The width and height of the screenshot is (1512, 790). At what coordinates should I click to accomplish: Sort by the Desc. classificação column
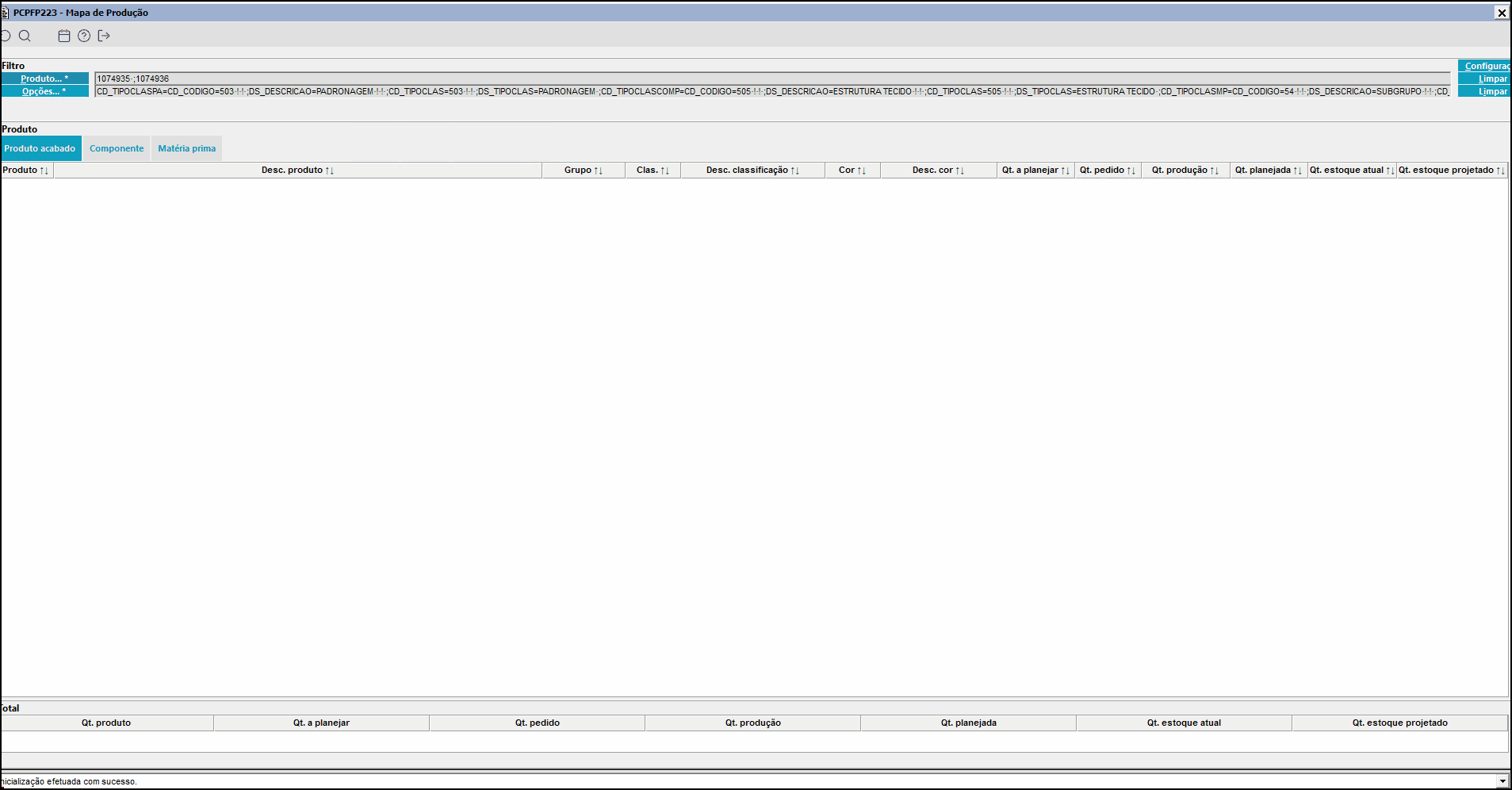pyautogui.click(x=753, y=170)
